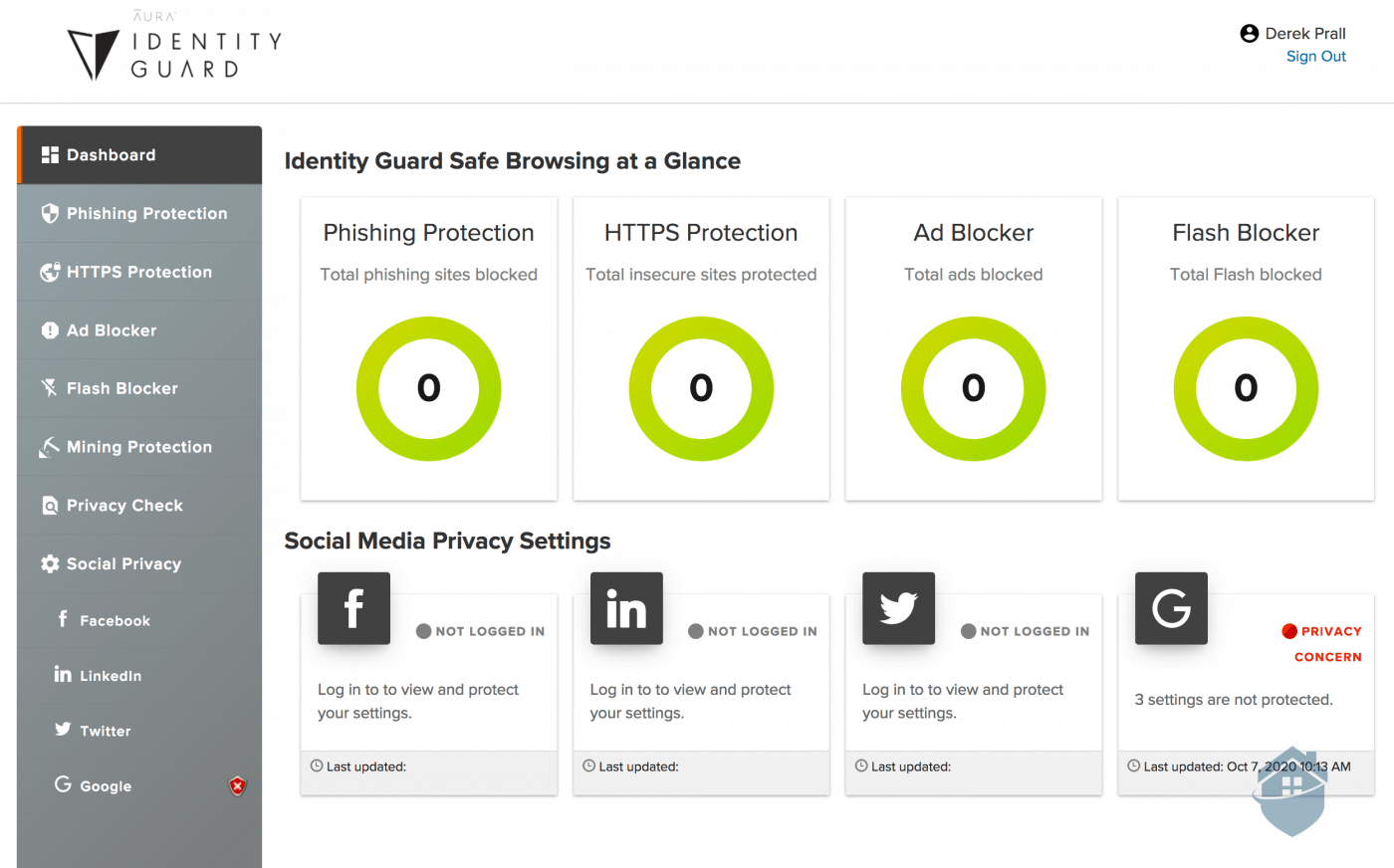The image size is (1394, 868).
Task: Open Mining Protection via its pickaxe icon
Action: [50, 446]
